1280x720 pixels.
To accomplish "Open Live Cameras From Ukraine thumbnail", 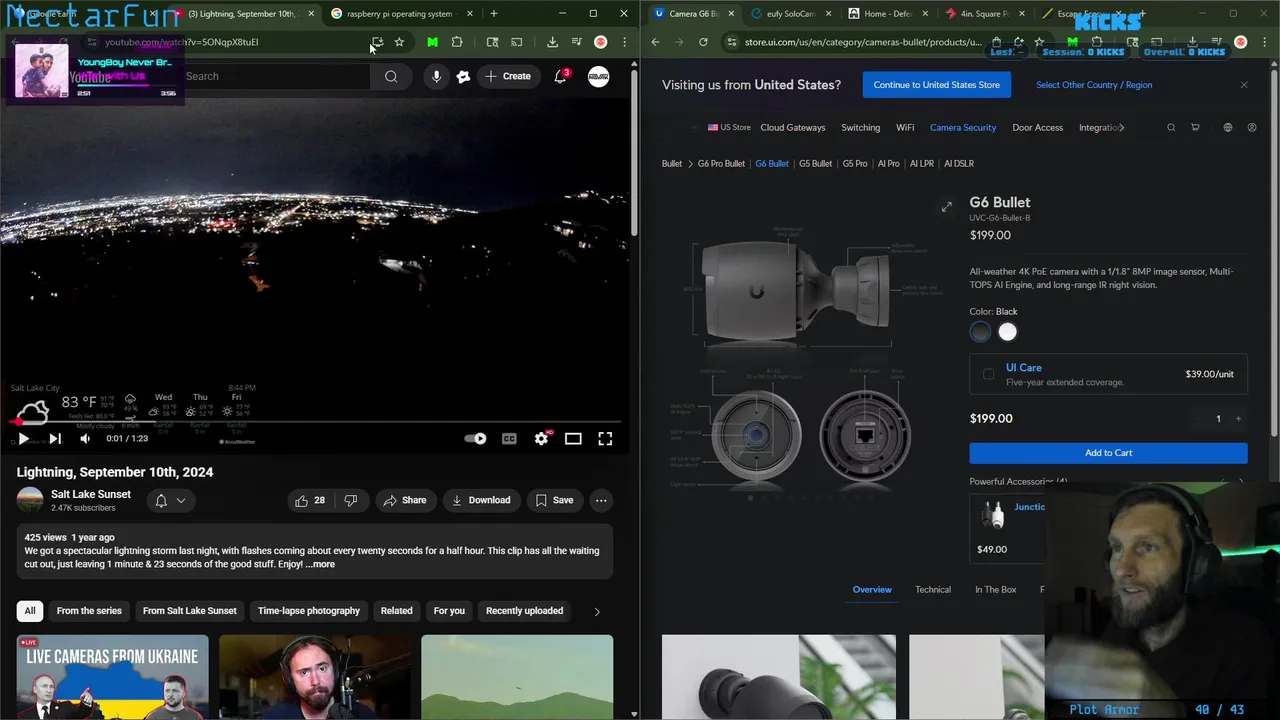I will click(x=113, y=677).
